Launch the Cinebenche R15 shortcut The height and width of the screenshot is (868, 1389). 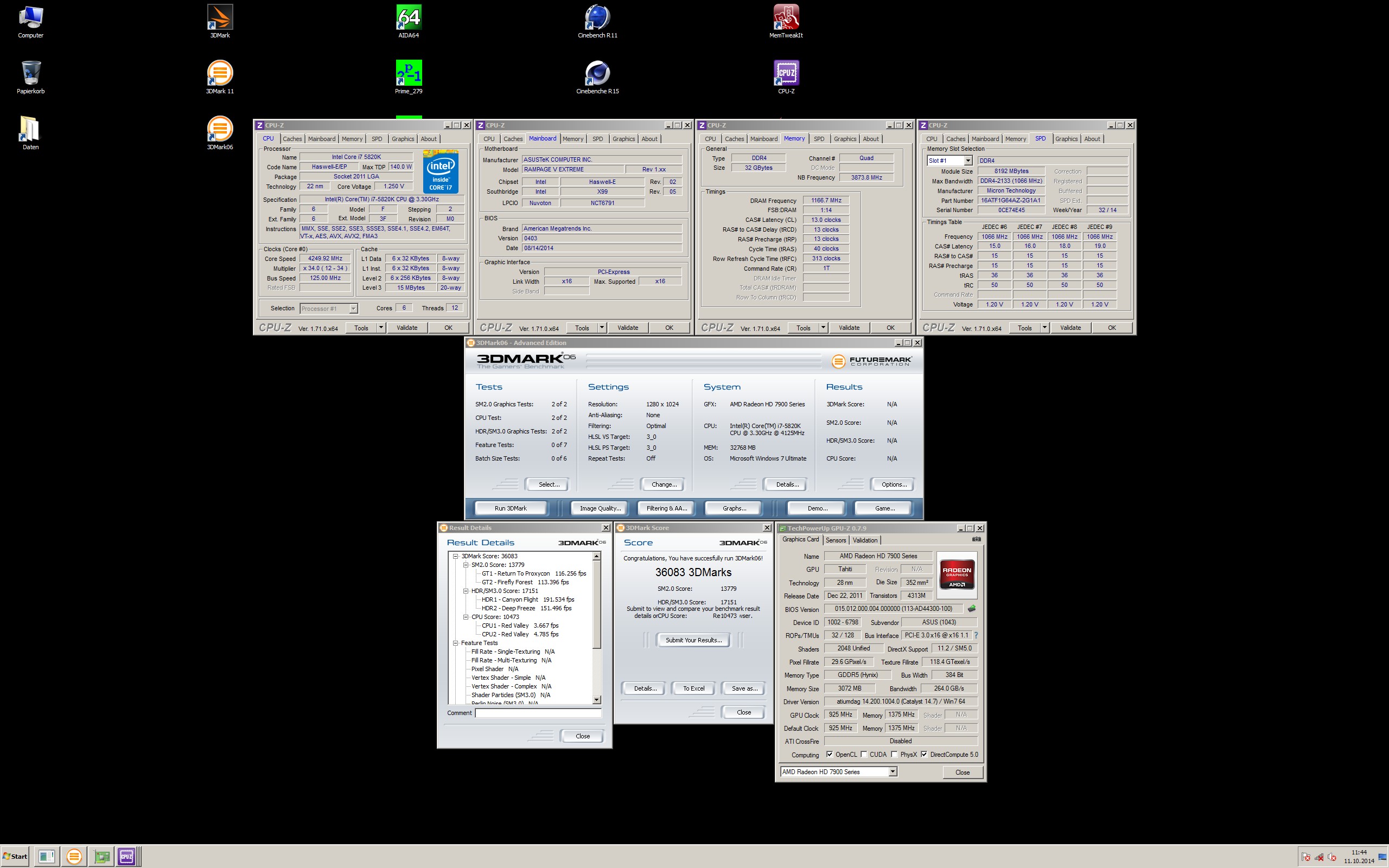point(597,78)
